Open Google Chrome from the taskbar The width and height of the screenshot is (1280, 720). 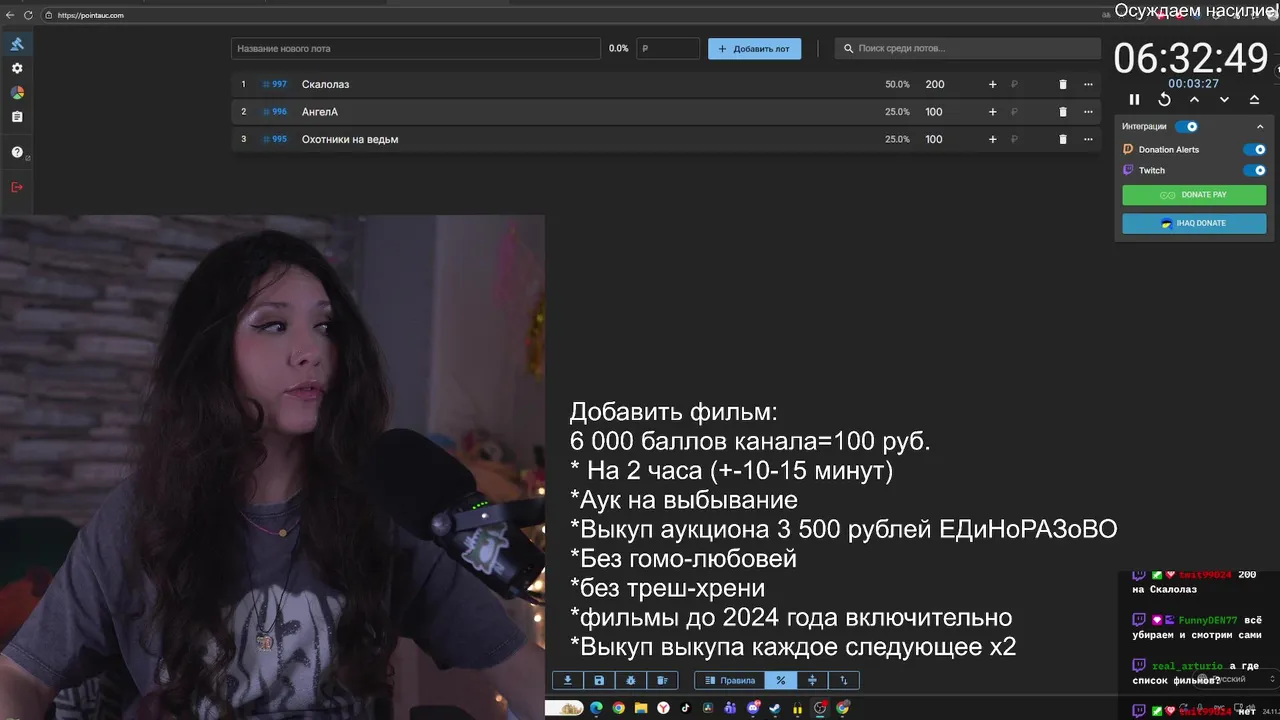pos(619,708)
